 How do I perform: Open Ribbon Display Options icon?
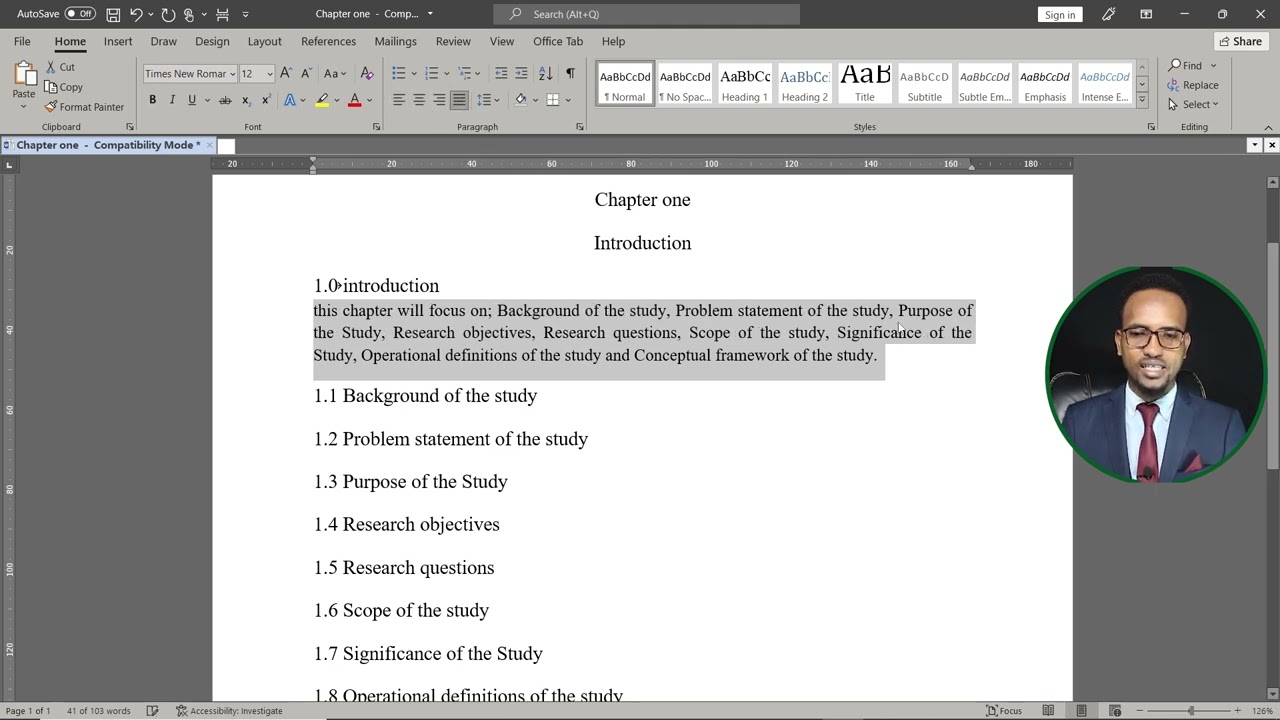1146,14
